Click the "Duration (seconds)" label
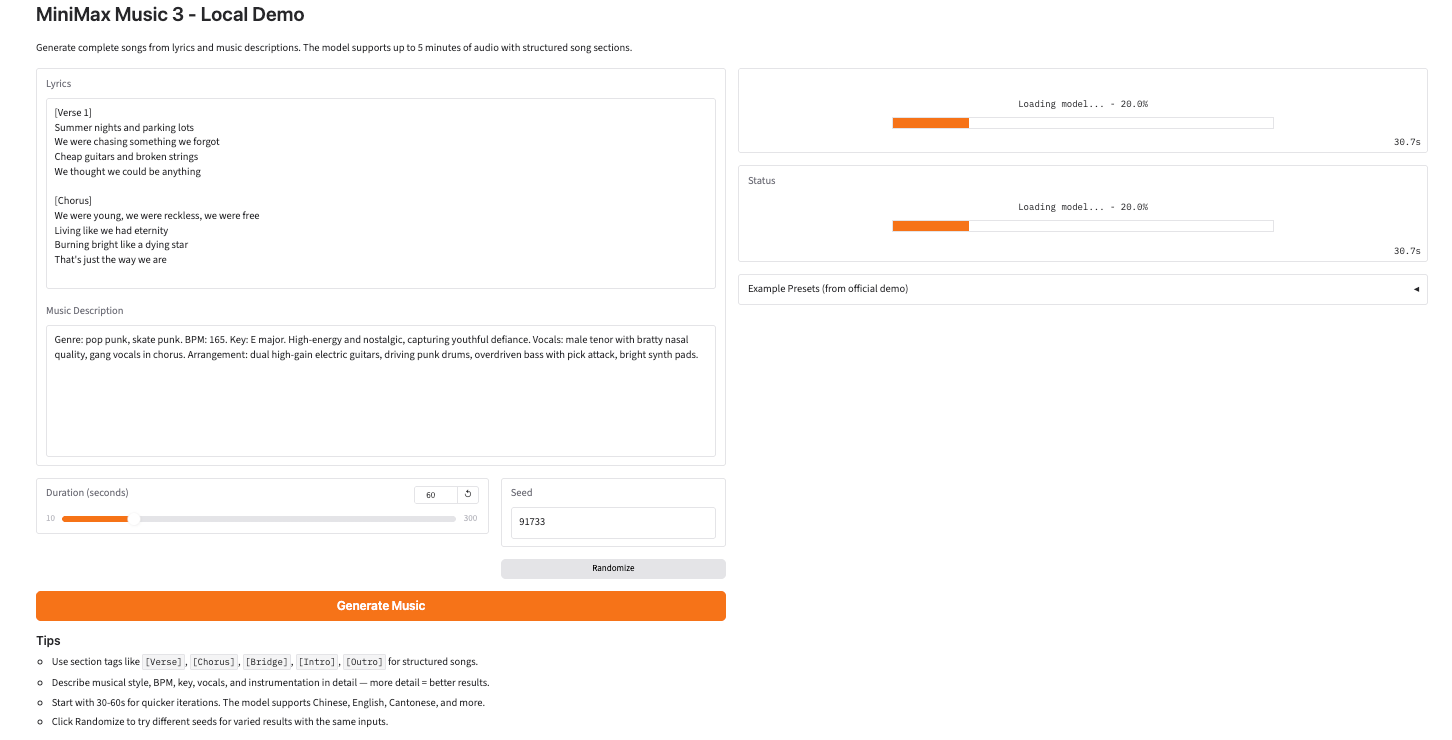This screenshot has width=1452, height=740. tap(87, 493)
